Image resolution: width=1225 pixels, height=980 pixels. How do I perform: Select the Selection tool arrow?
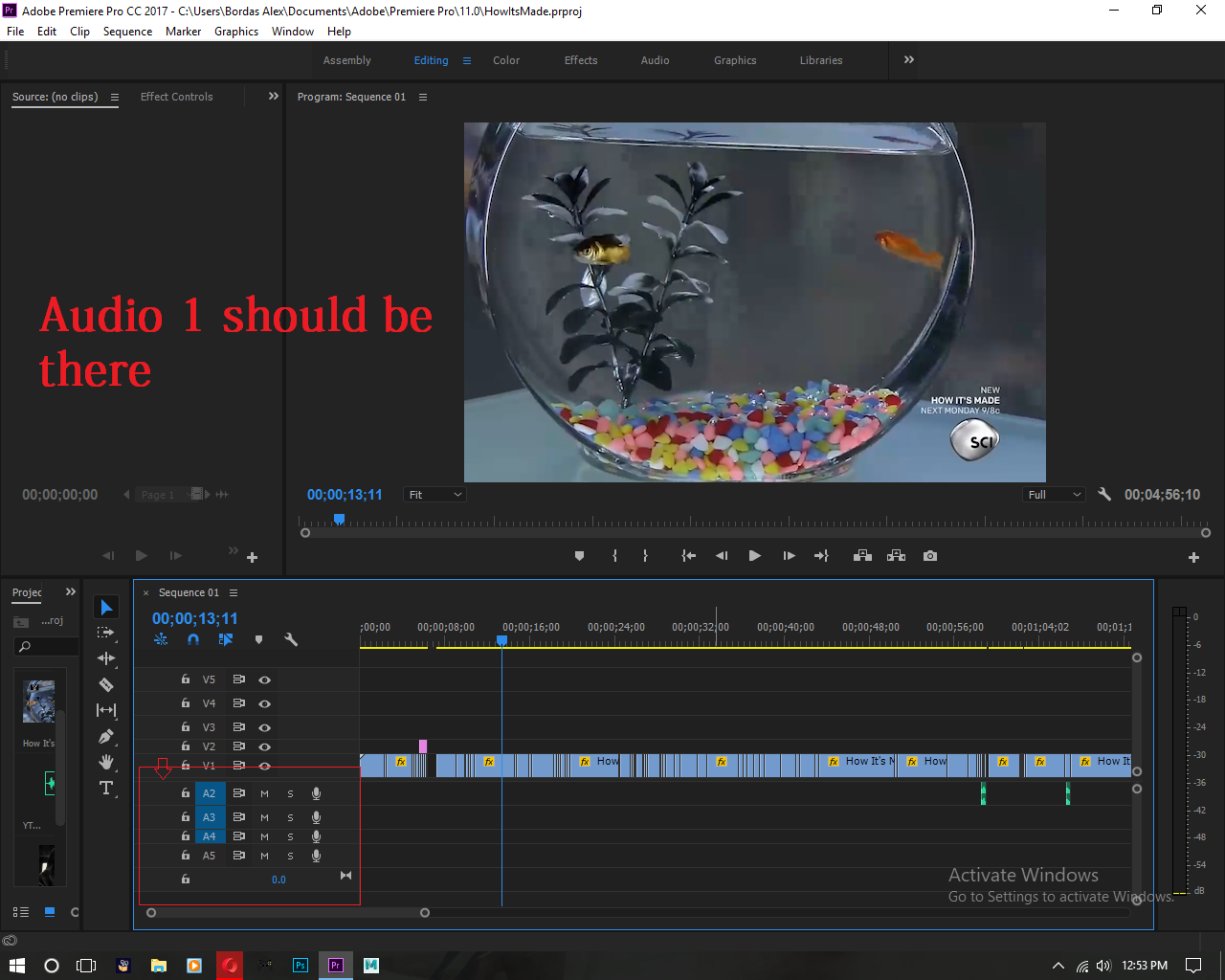(x=106, y=608)
